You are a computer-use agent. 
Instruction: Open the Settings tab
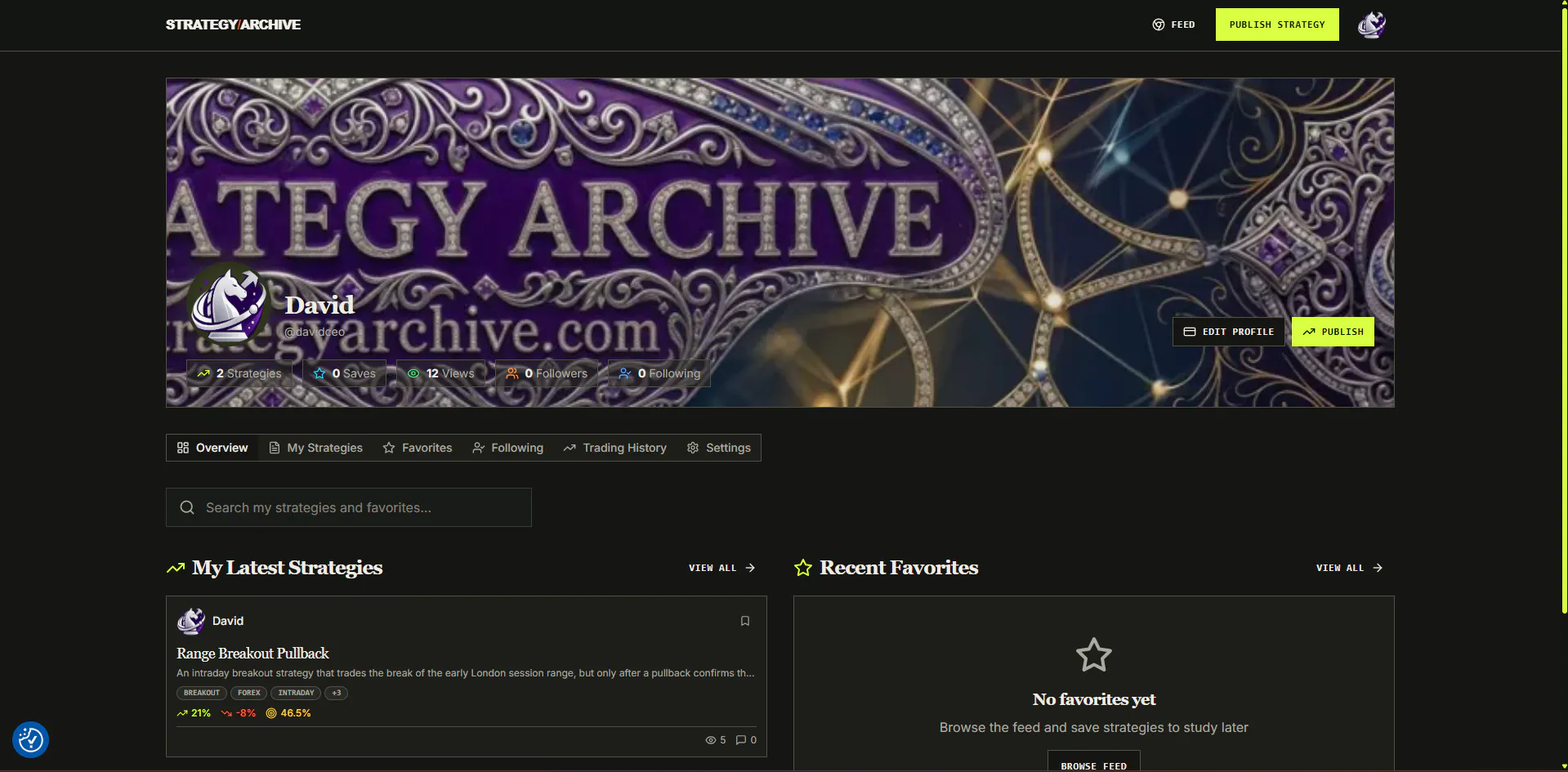[x=719, y=448]
